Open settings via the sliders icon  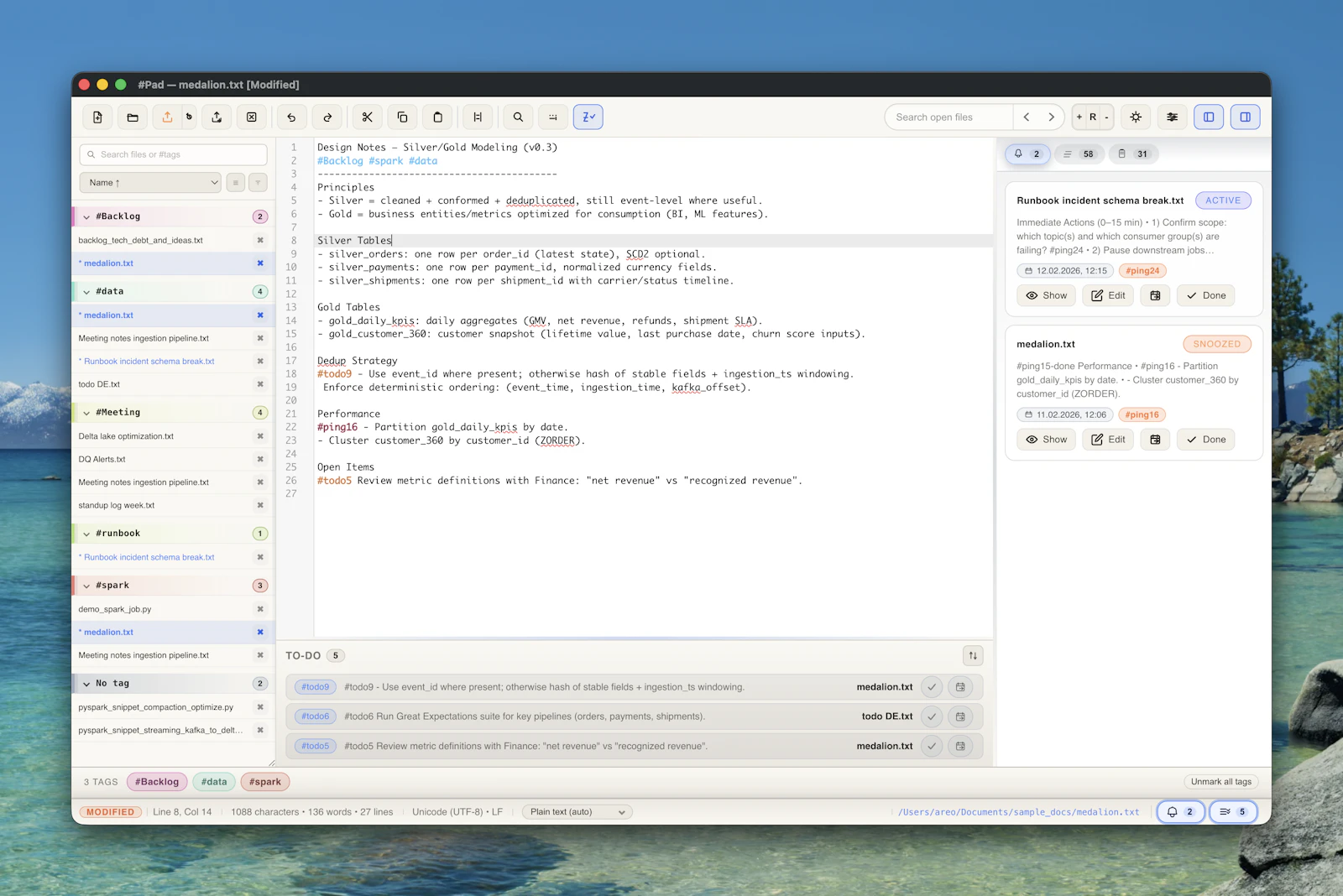1173,117
